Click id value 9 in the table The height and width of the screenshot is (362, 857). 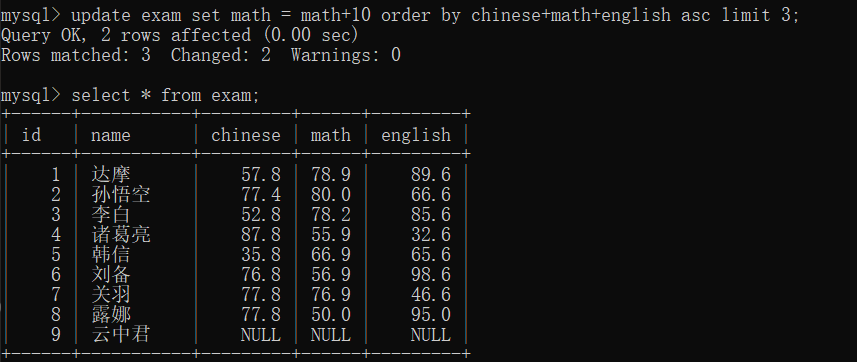tap(56, 335)
